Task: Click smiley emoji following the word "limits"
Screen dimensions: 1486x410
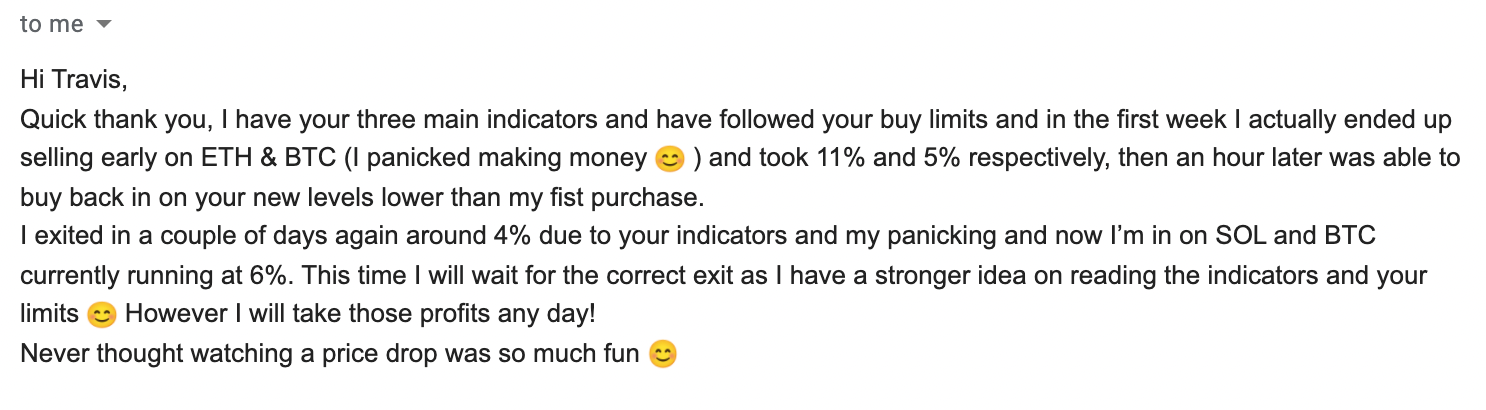Action: tap(101, 314)
